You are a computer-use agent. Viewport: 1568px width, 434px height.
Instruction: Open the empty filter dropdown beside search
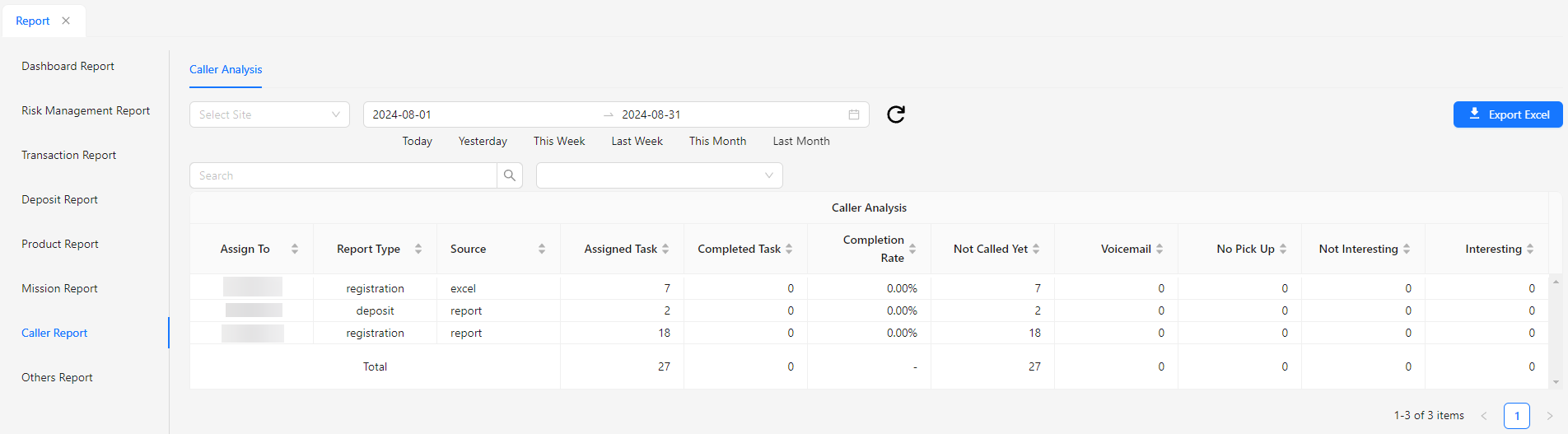coord(659,175)
